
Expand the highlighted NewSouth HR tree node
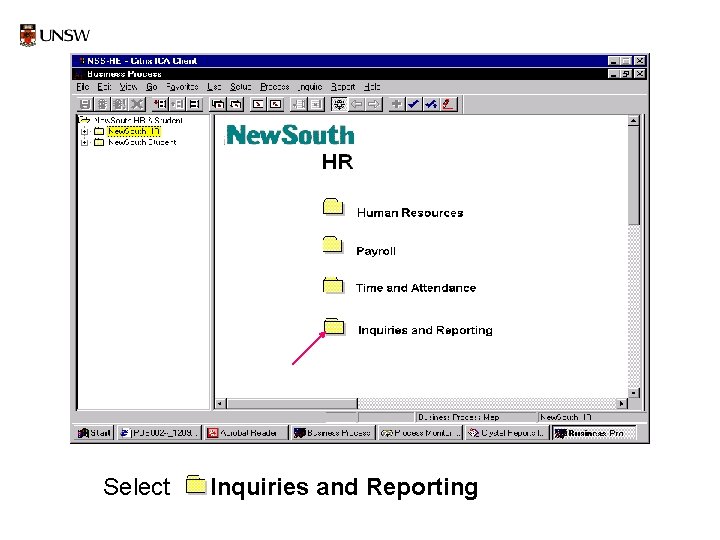tap(84, 131)
